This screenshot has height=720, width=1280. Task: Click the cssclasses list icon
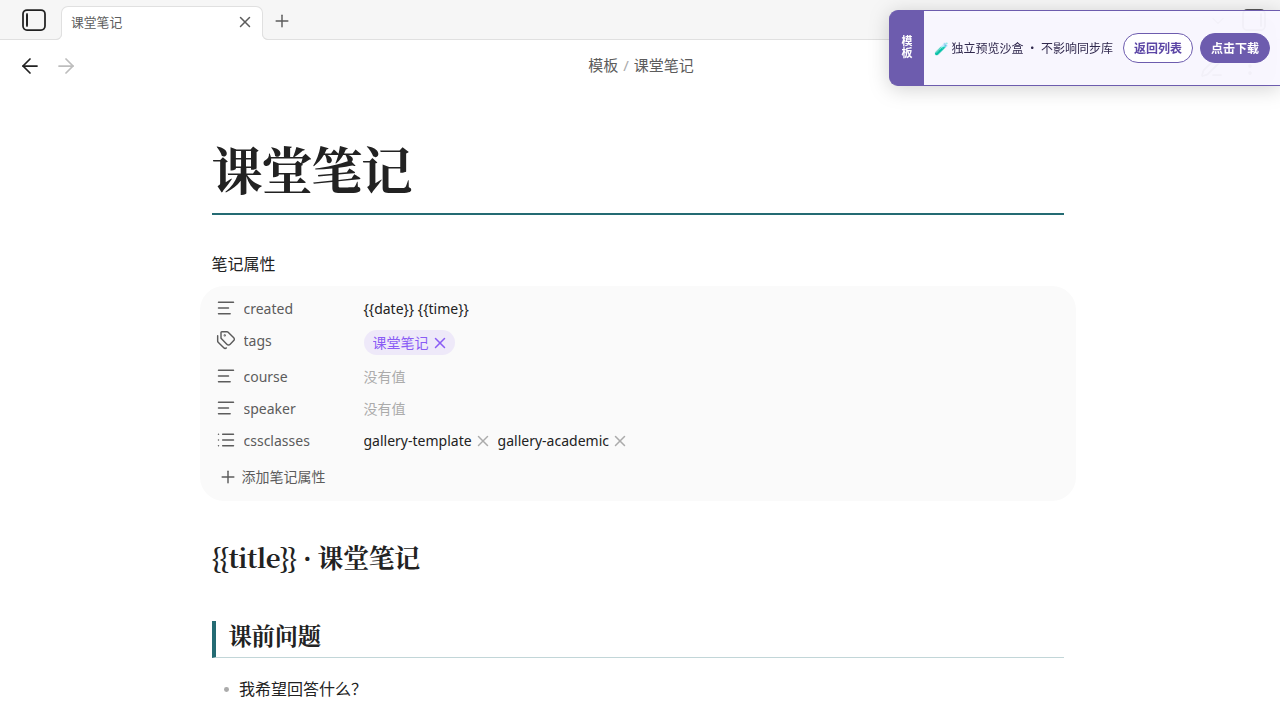tap(226, 440)
